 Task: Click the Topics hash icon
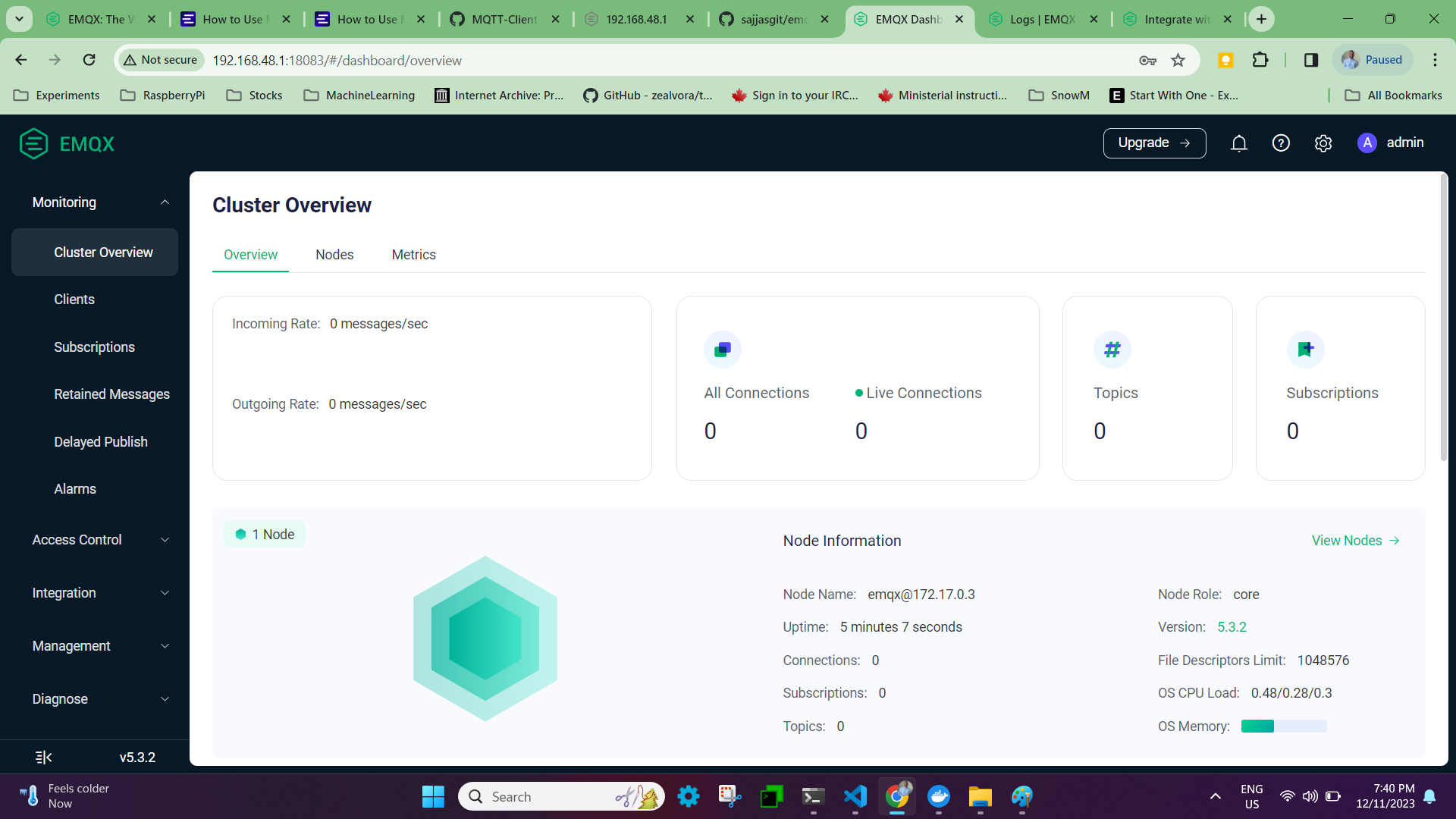1112,350
